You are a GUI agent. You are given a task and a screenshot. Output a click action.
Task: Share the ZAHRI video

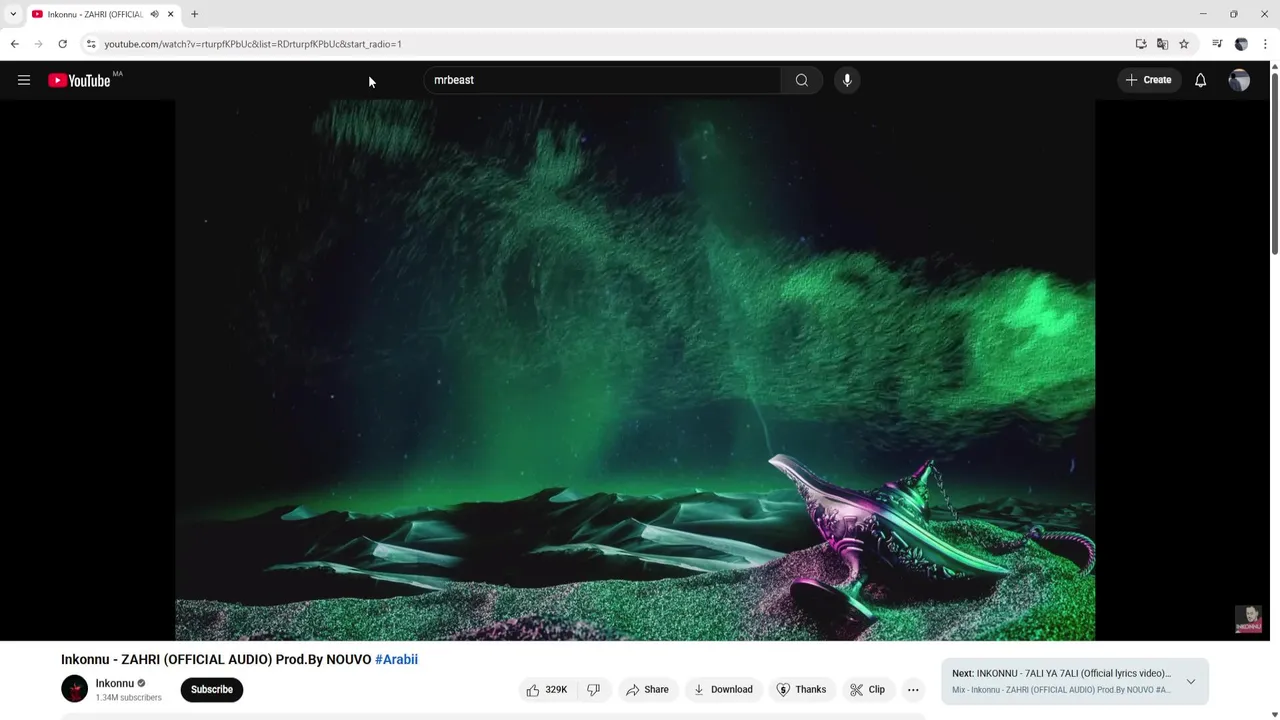(x=647, y=689)
